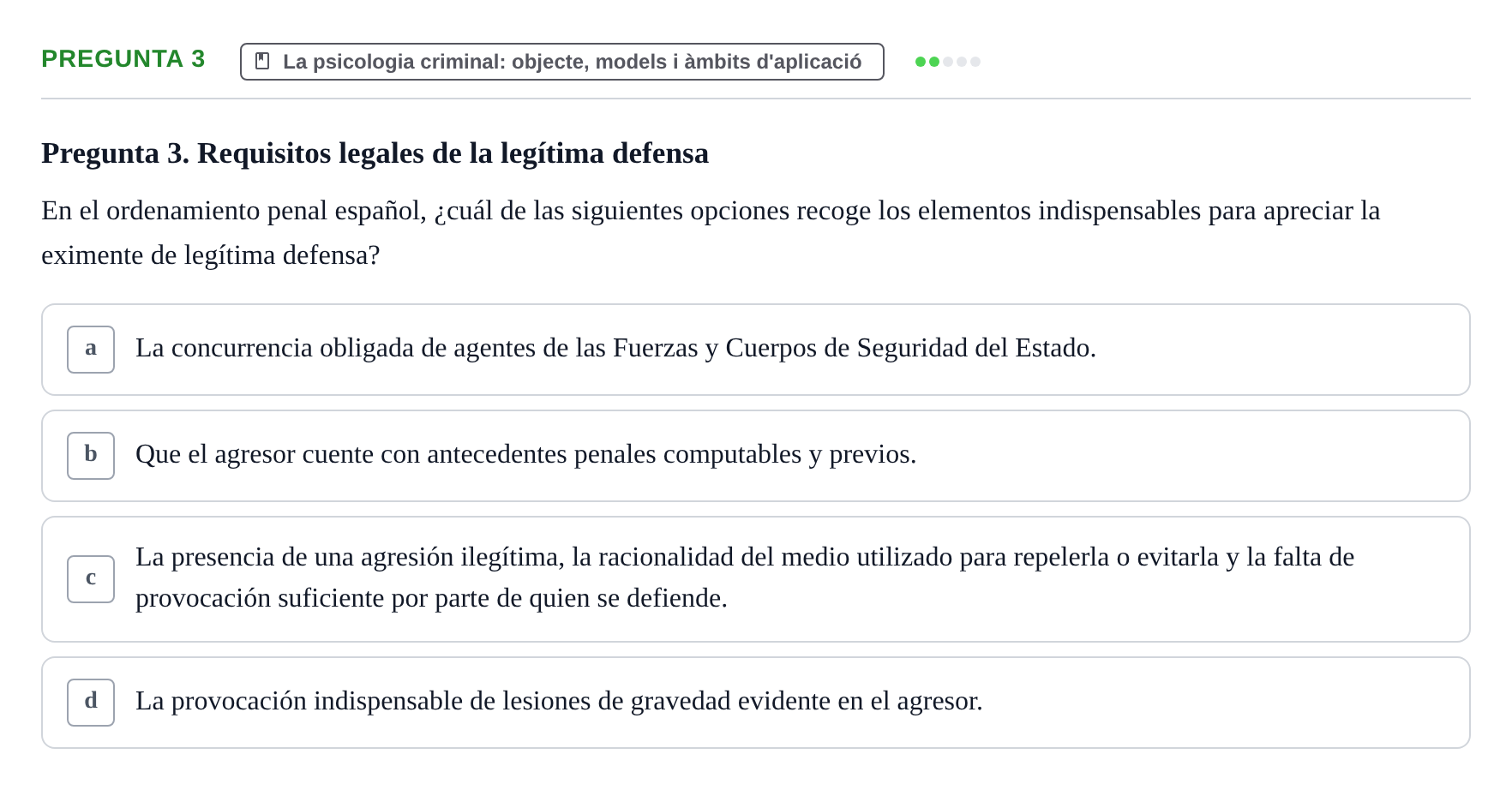Choose option about lesiones de gravedad evidente

tap(756, 703)
